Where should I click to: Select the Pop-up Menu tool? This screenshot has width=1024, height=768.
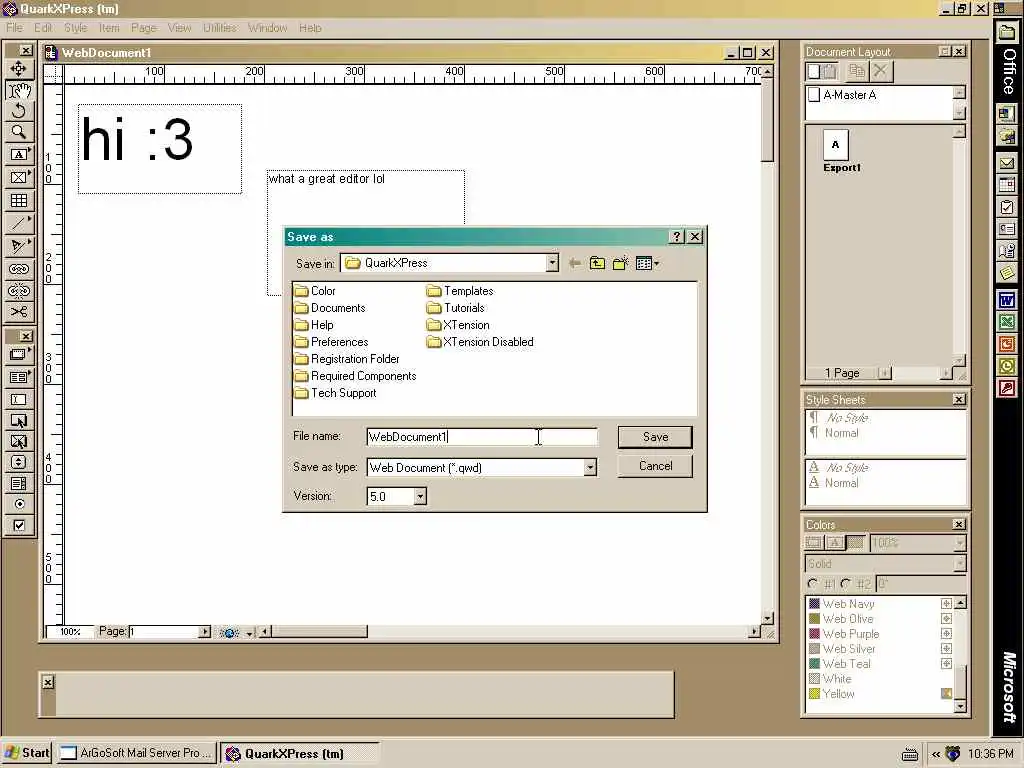tap(18, 462)
